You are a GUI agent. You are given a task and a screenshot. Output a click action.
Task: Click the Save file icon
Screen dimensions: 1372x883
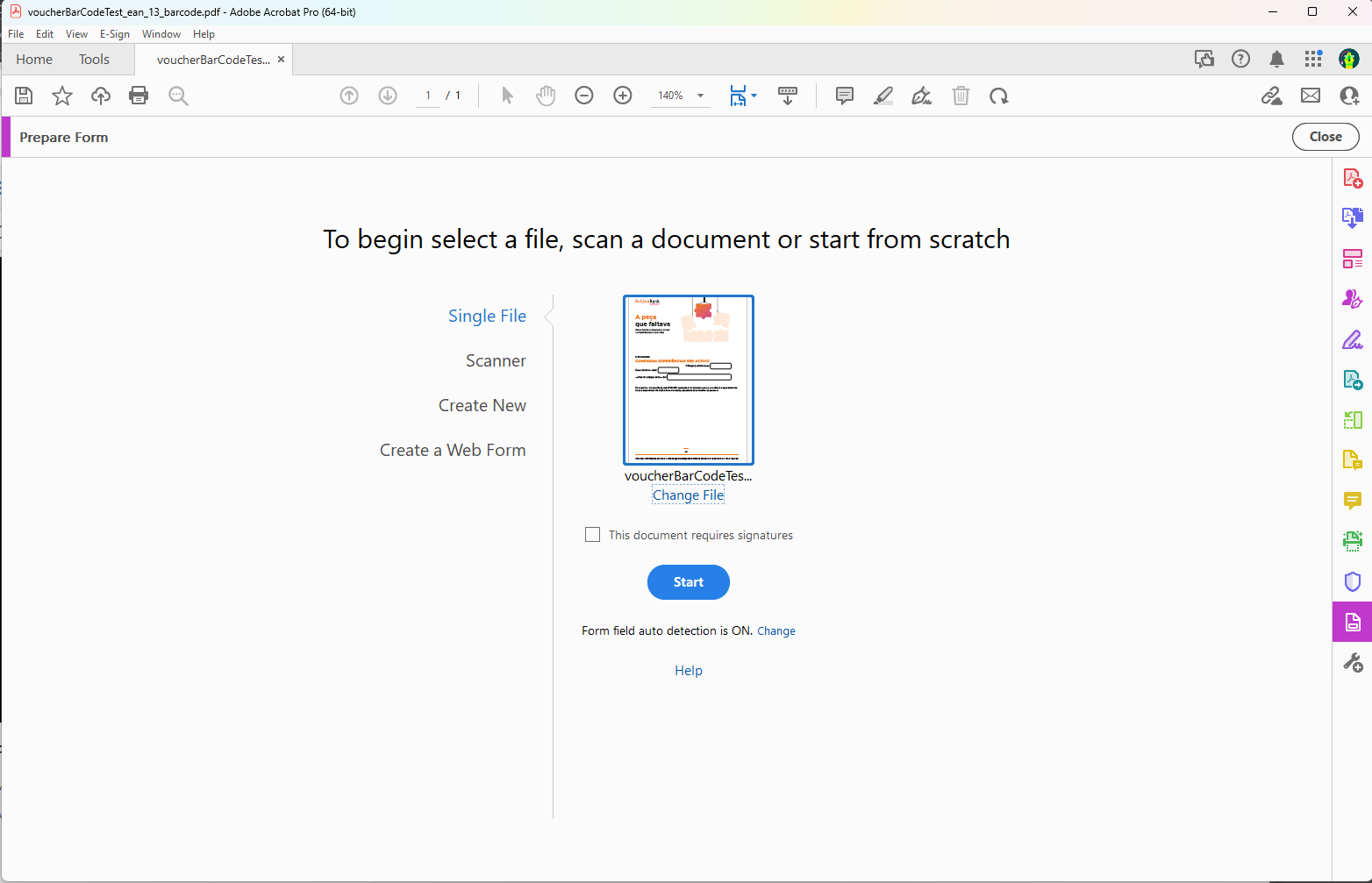click(x=24, y=96)
